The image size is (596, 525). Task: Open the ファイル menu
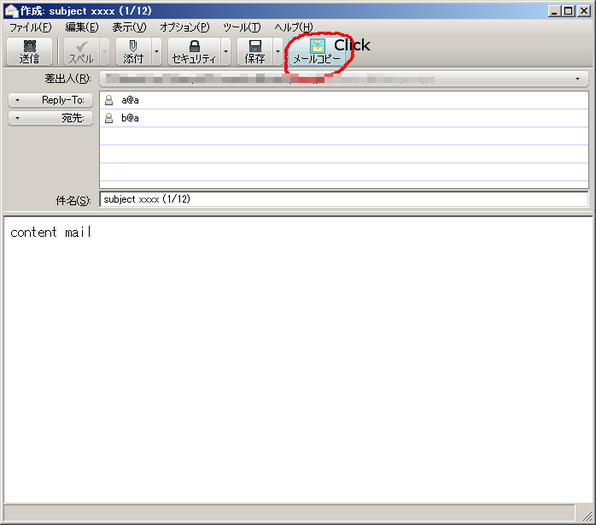tap(30, 27)
